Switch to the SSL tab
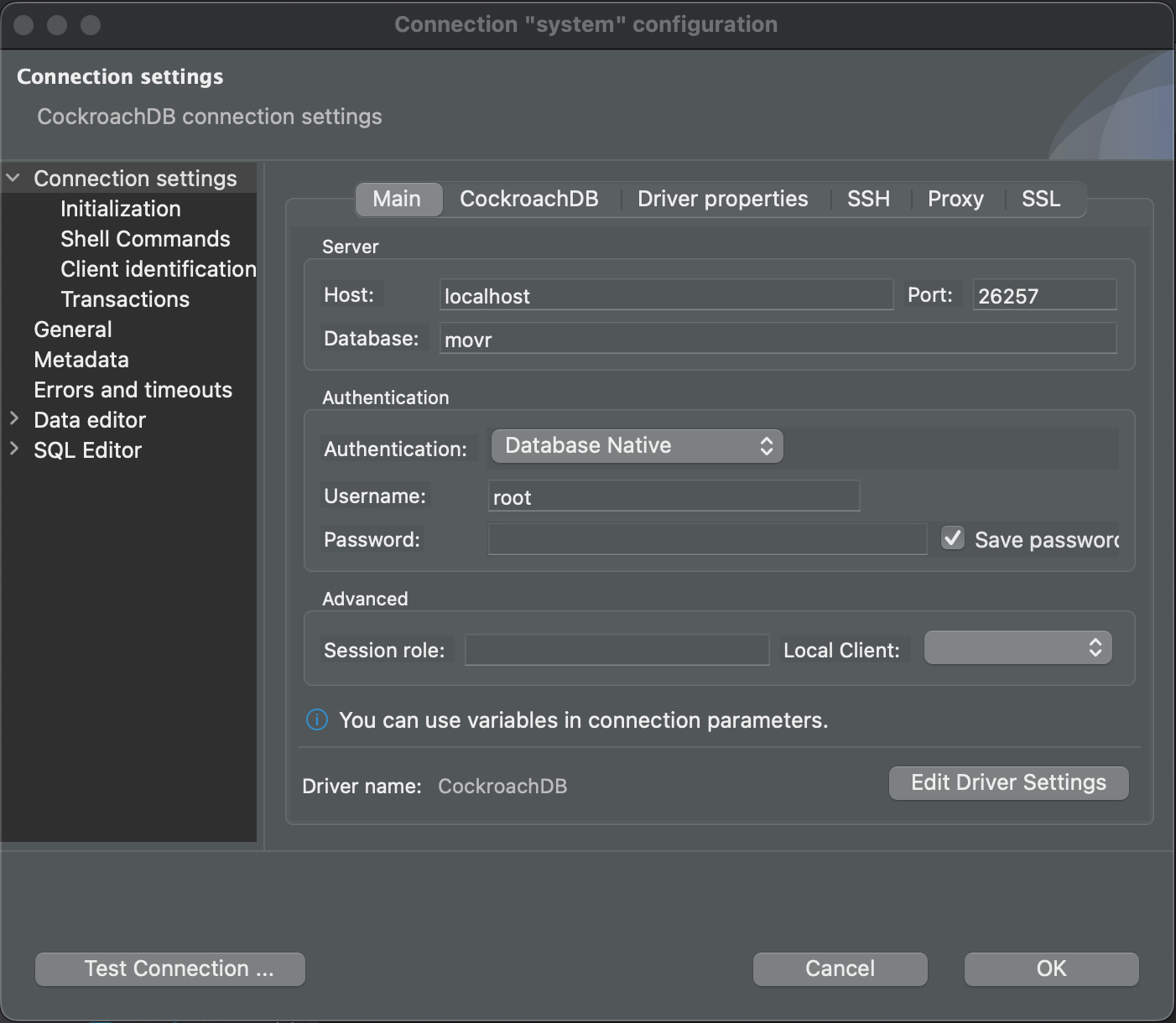This screenshot has width=1176, height=1023. pyautogui.click(x=1040, y=199)
